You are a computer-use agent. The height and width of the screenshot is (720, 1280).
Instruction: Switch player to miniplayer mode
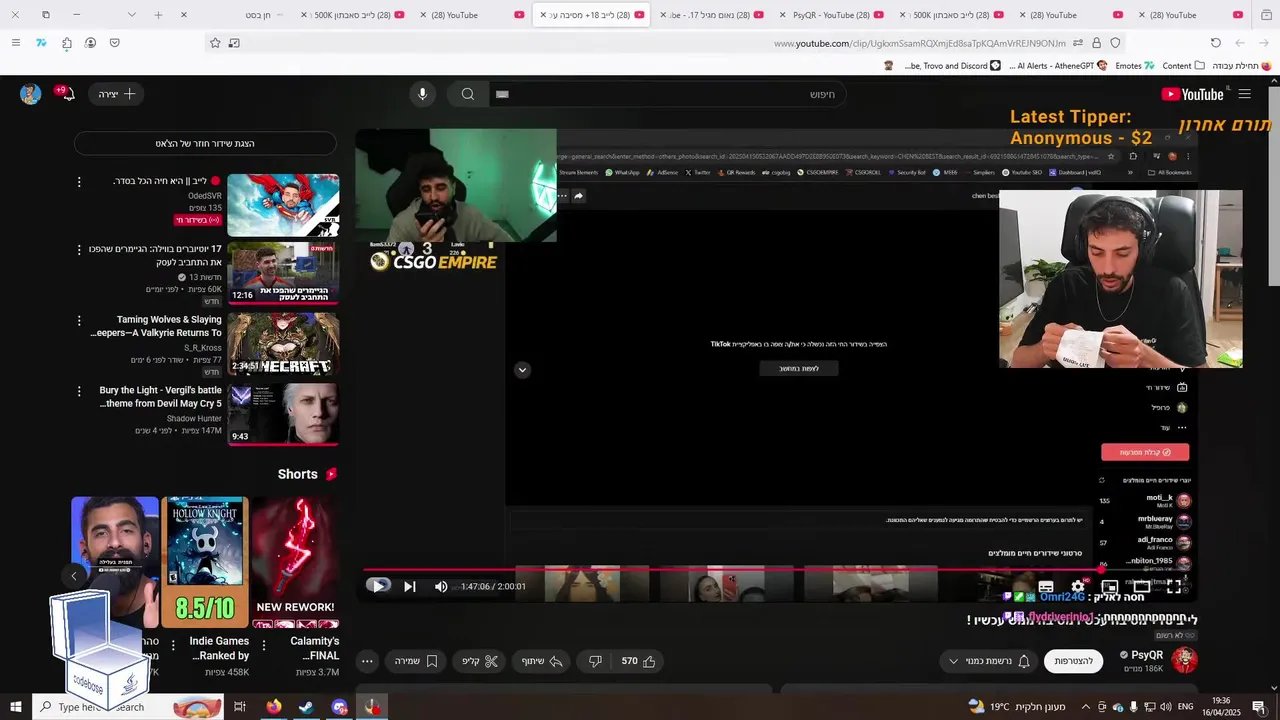coord(1110,587)
